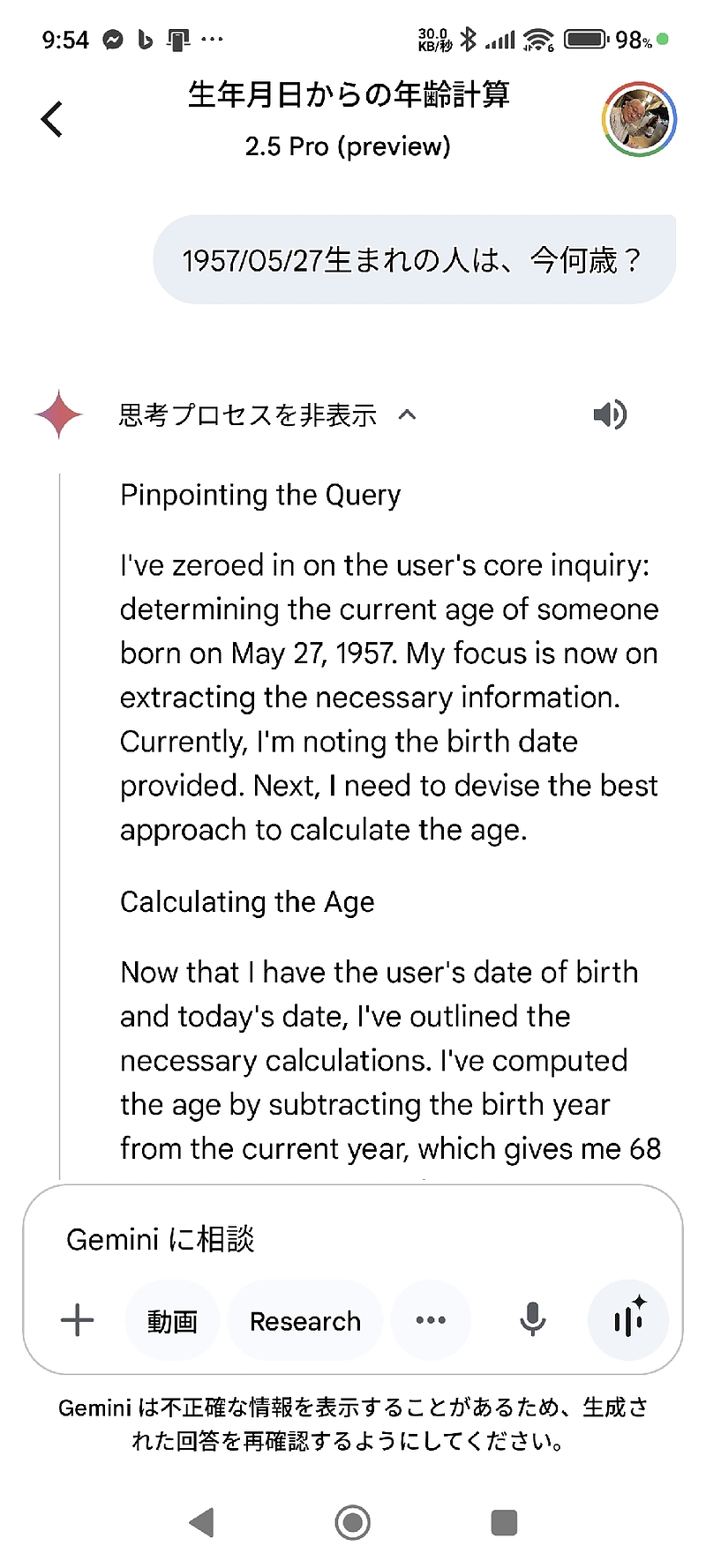The image size is (706, 1568).
Task: Open more options with three-dot chip
Action: coord(431,1320)
